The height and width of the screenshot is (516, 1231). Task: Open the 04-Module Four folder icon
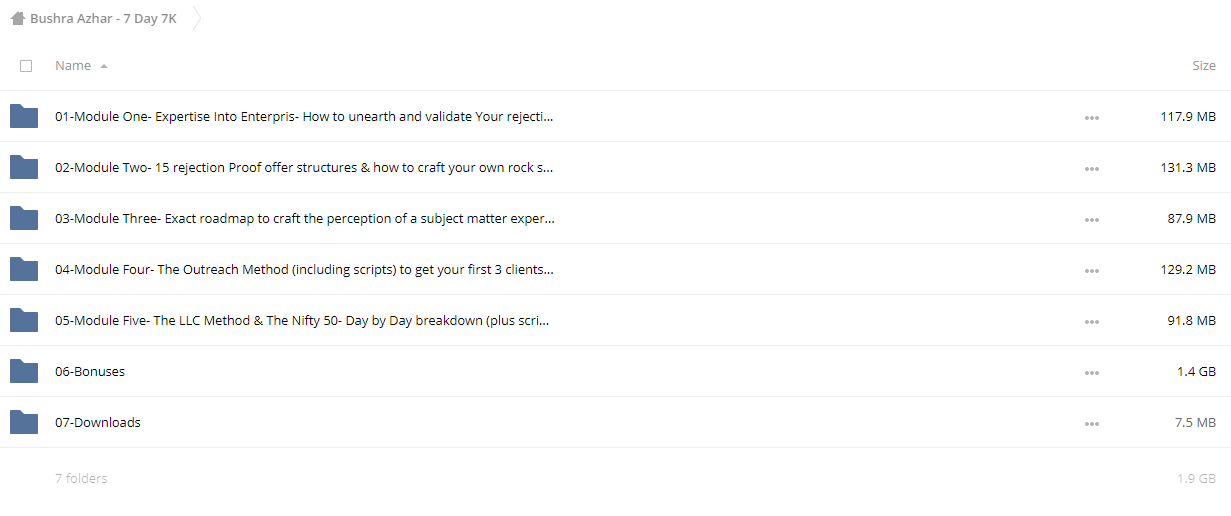(24, 269)
